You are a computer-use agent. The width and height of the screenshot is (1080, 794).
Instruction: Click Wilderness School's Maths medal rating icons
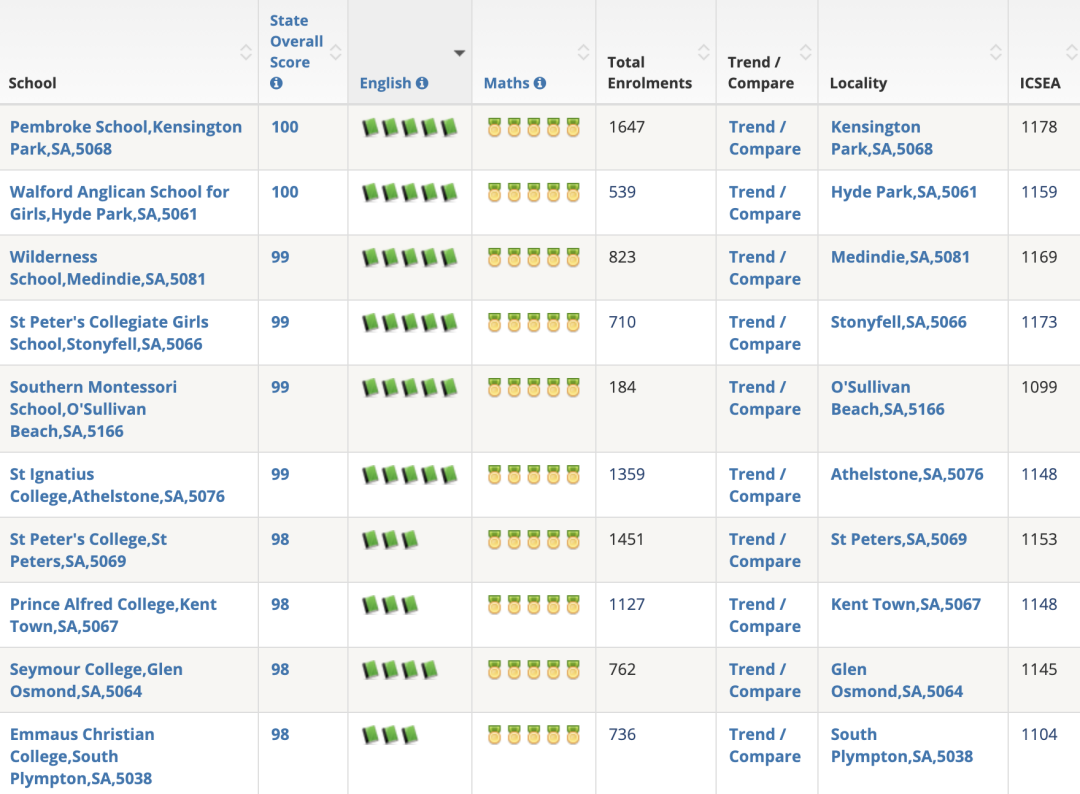click(534, 258)
